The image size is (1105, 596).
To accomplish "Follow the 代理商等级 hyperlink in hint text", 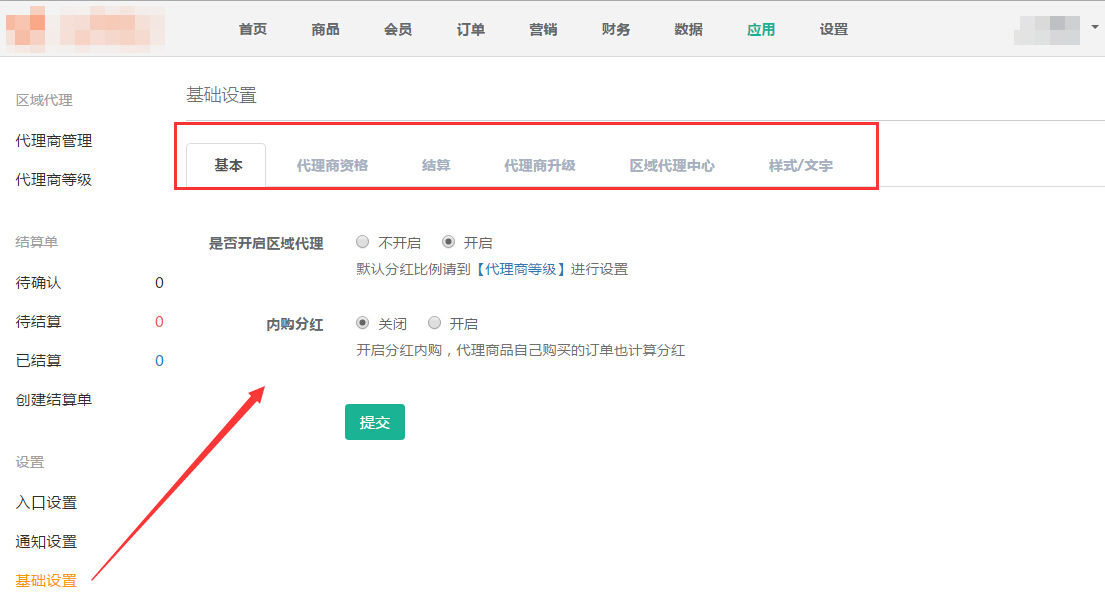I will (520, 270).
